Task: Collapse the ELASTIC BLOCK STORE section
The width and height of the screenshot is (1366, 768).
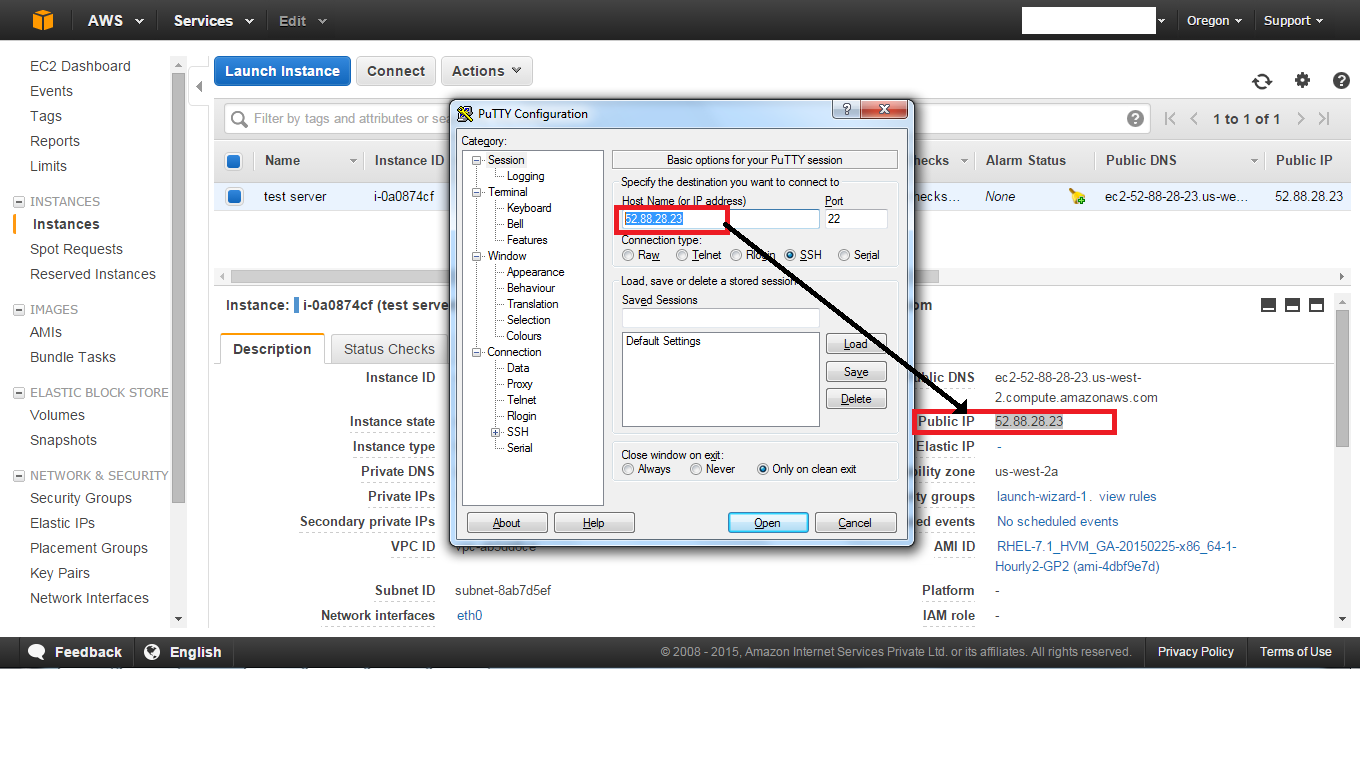Action: [18, 392]
